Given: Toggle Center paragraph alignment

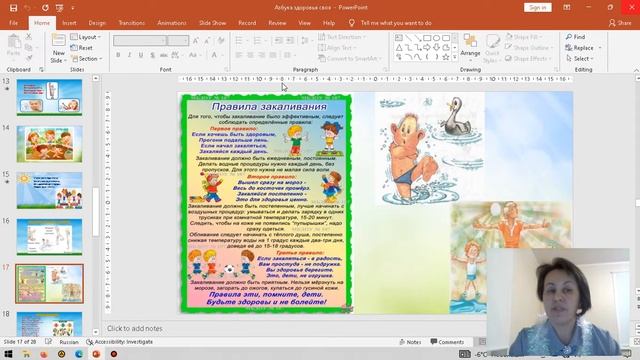Looking at the screenshot, I should 250,55.
